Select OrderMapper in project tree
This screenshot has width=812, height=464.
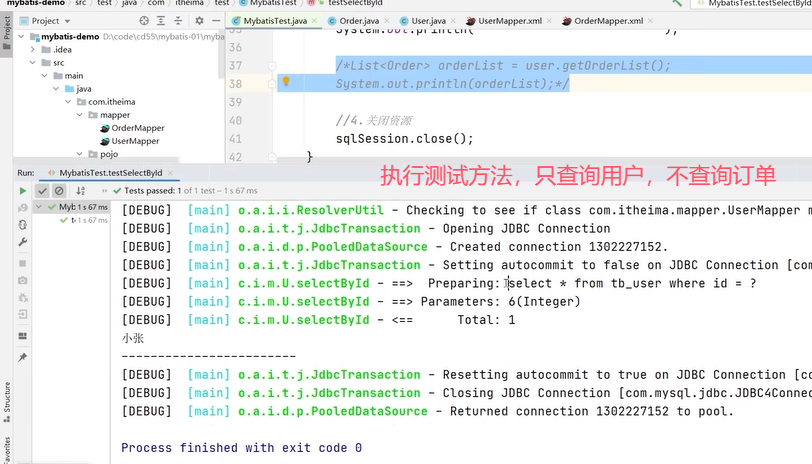pos(138,128)
